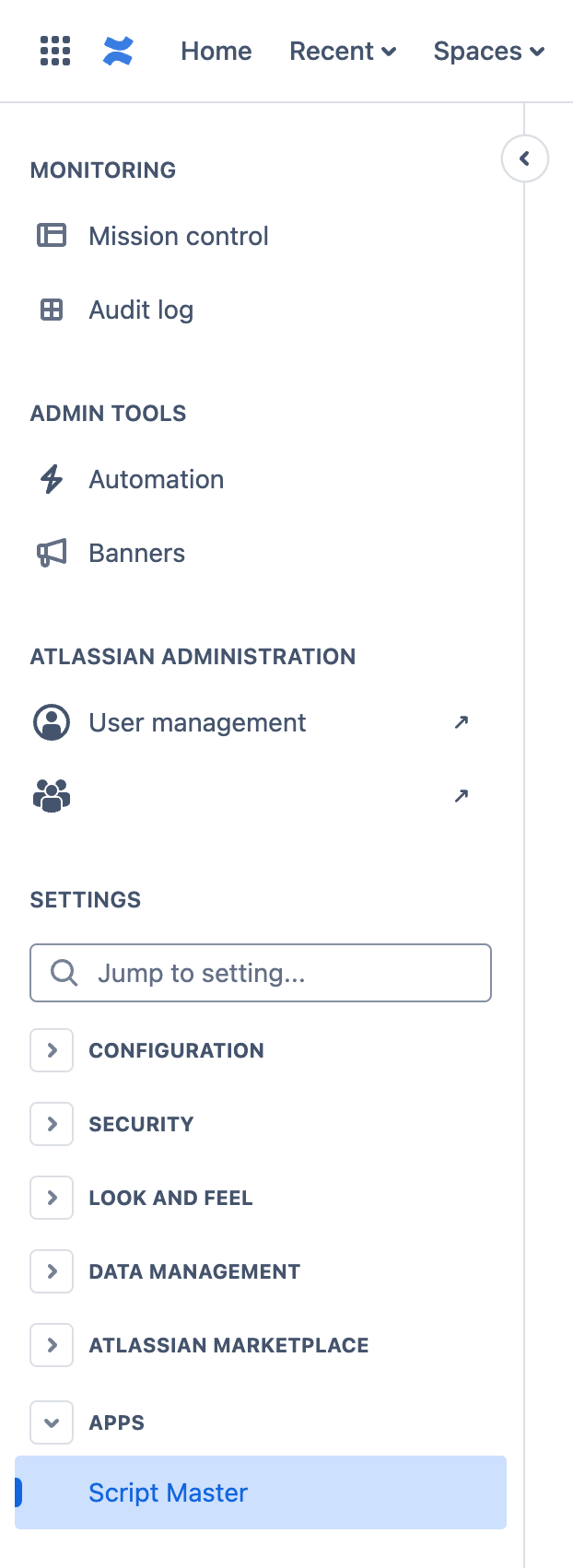Image resolution: width=573 pixels, height=1568 pixels.
Task: Click the User management avatar icon
Action: coord(52,722)
